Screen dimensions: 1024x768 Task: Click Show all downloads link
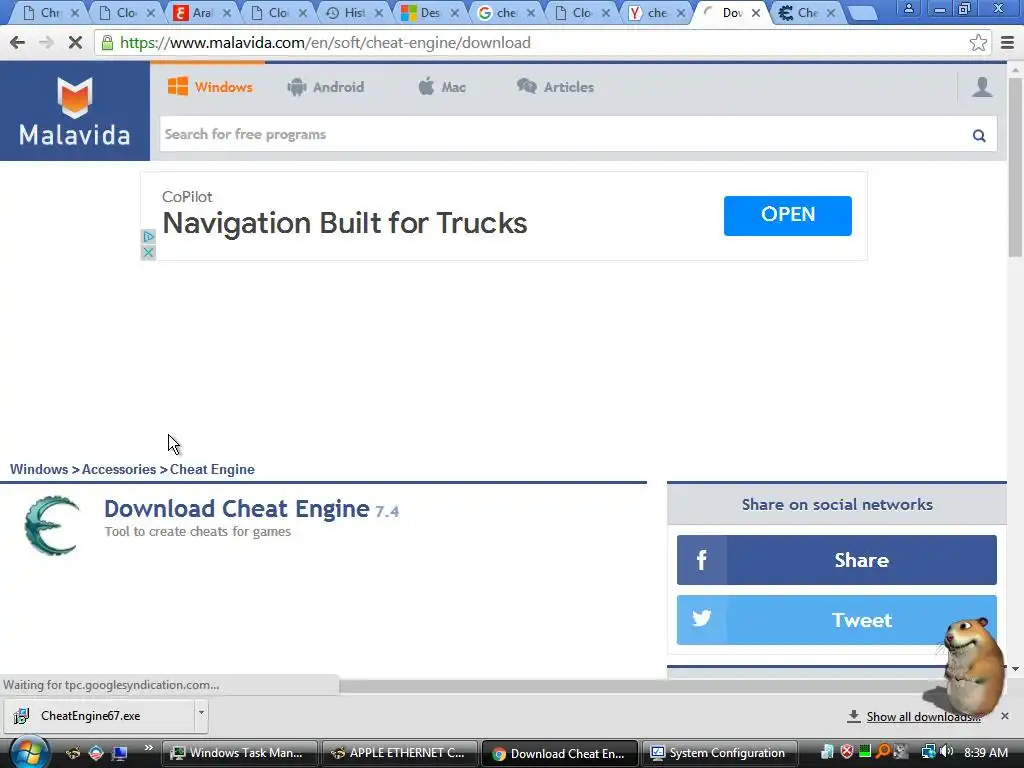923,716
